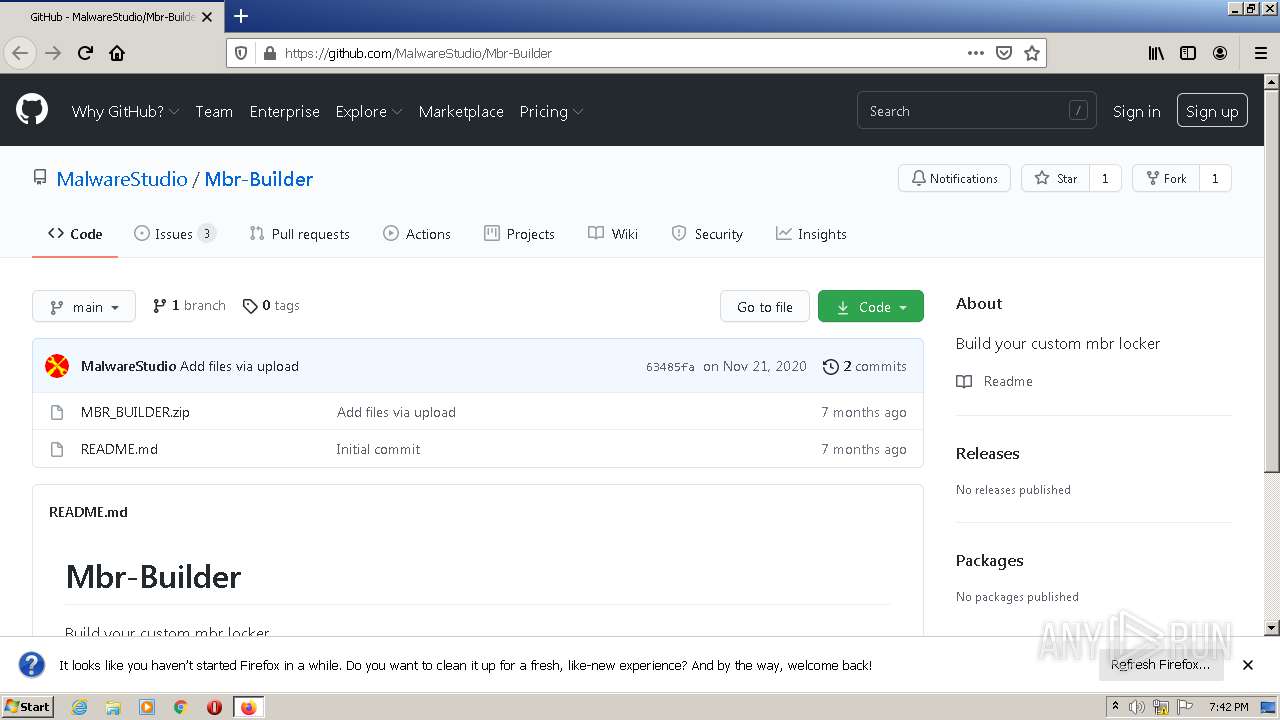Click Refresh Firefox button
The image size is (1280, 720).
pyautogui.click(x=1160, y=665)
